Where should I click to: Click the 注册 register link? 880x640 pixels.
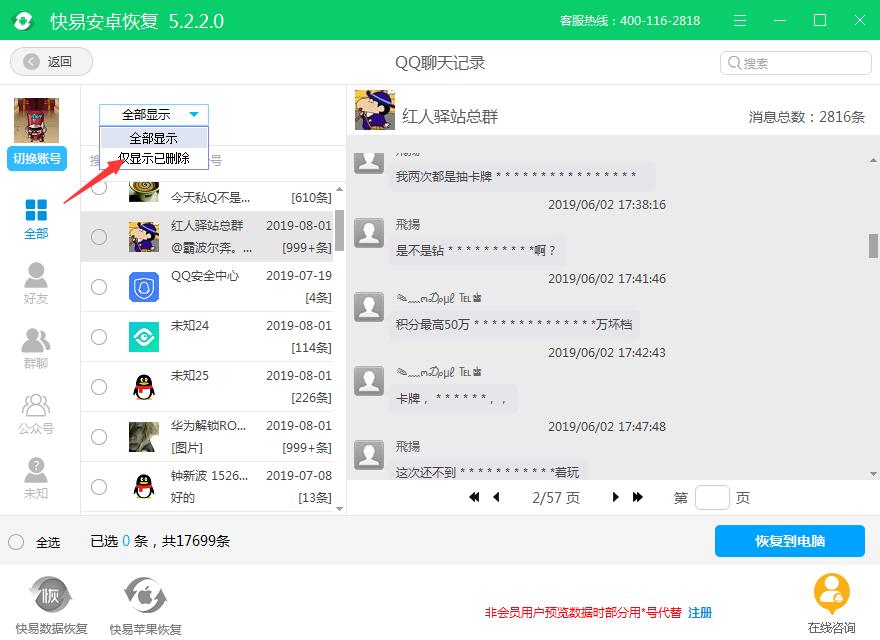tap(700, 612)
